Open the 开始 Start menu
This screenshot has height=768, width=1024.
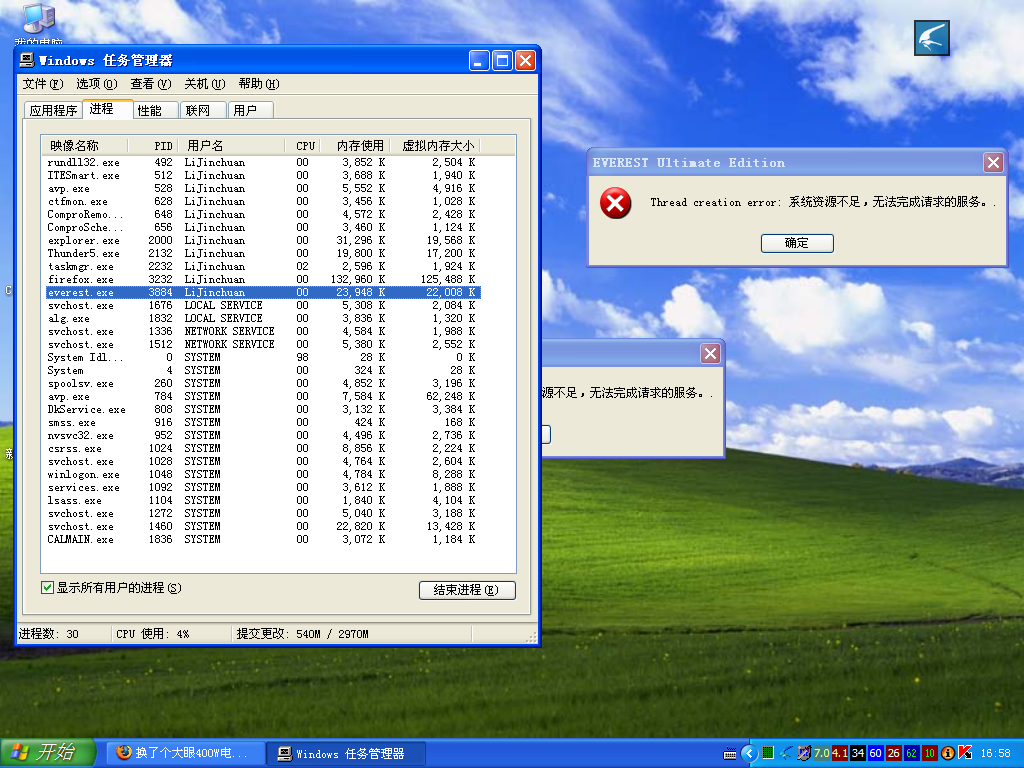48,753
